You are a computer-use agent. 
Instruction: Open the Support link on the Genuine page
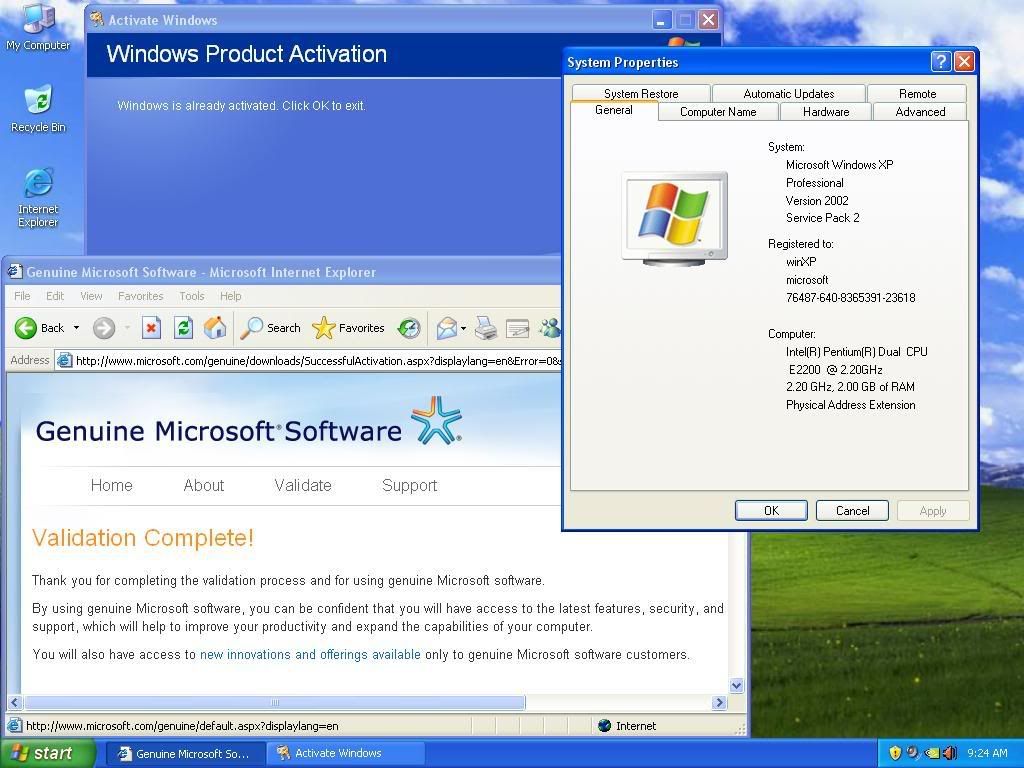pyautogui.click(x=409, y=485)
